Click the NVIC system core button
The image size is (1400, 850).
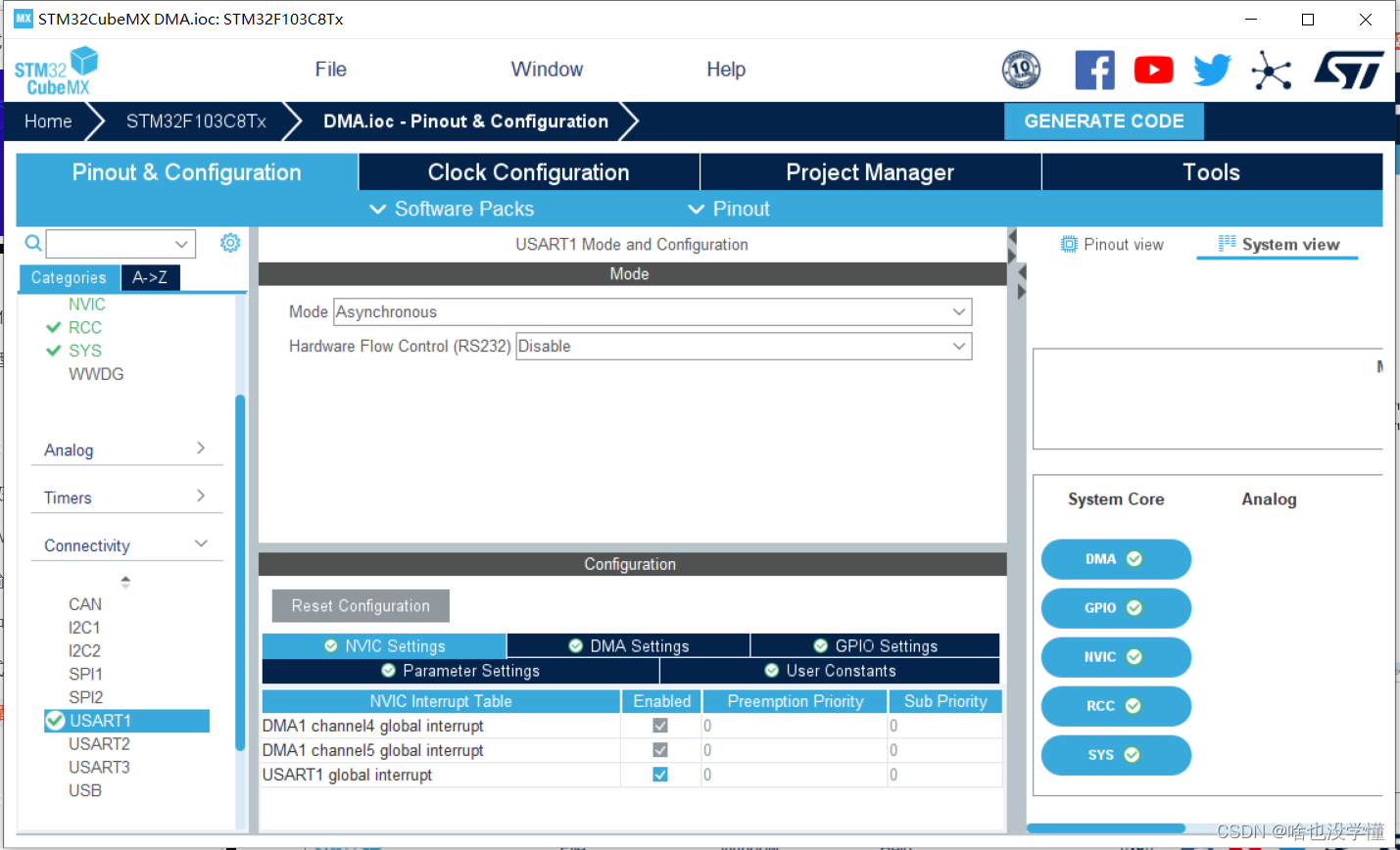[x=1116, y=657]
